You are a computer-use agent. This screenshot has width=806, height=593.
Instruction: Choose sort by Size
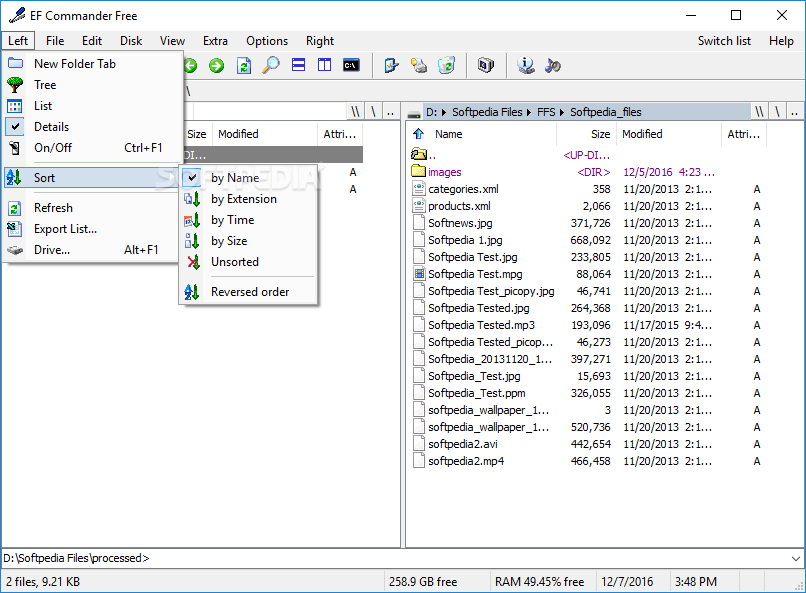[248, 241]
